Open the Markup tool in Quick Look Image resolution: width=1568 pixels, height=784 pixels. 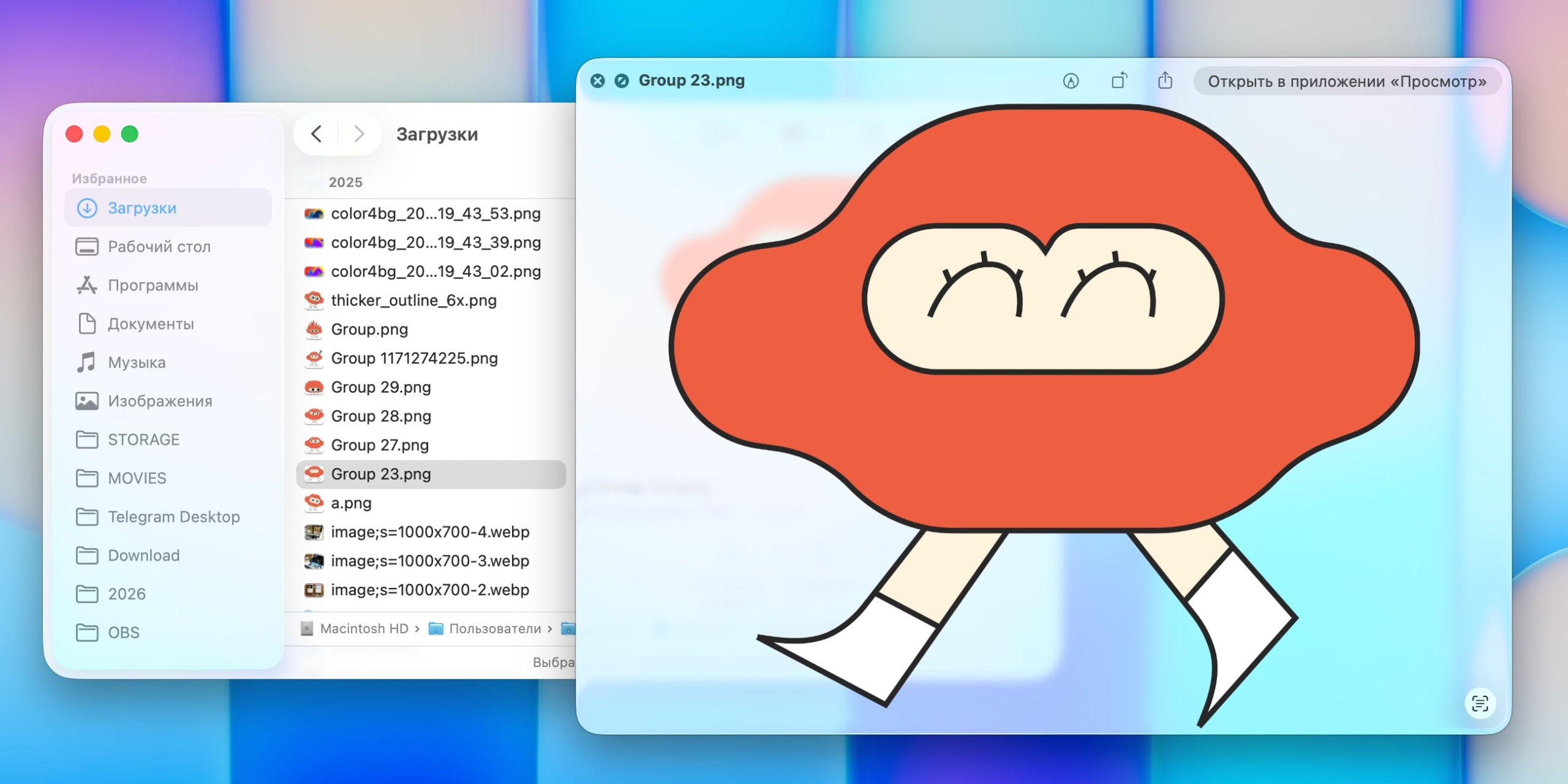pyautogui.click(x=1071, y=81)
